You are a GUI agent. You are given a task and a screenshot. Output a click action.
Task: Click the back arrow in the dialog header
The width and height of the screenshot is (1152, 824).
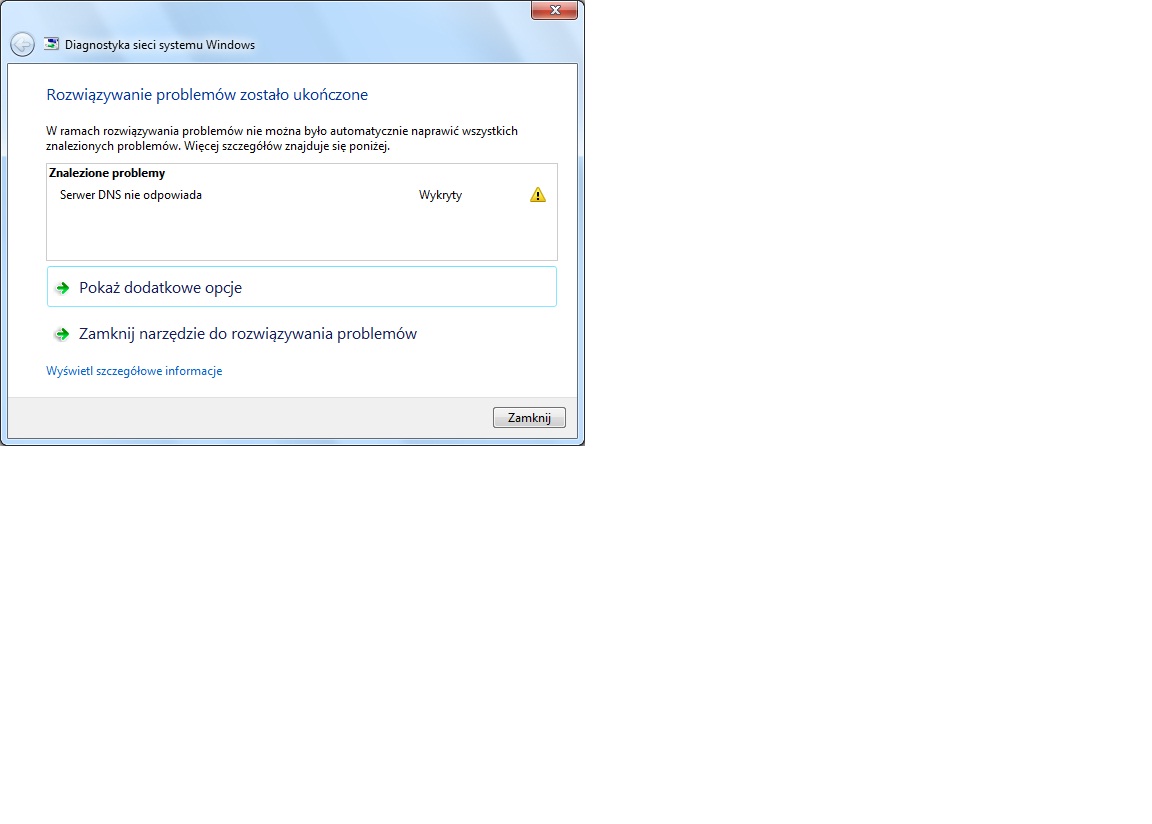coord(23,45)
